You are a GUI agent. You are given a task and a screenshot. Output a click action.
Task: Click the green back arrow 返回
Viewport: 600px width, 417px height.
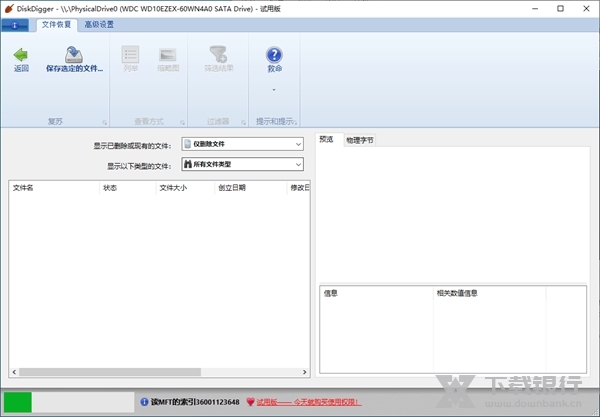pyautogui.click(x=21, y=60)
